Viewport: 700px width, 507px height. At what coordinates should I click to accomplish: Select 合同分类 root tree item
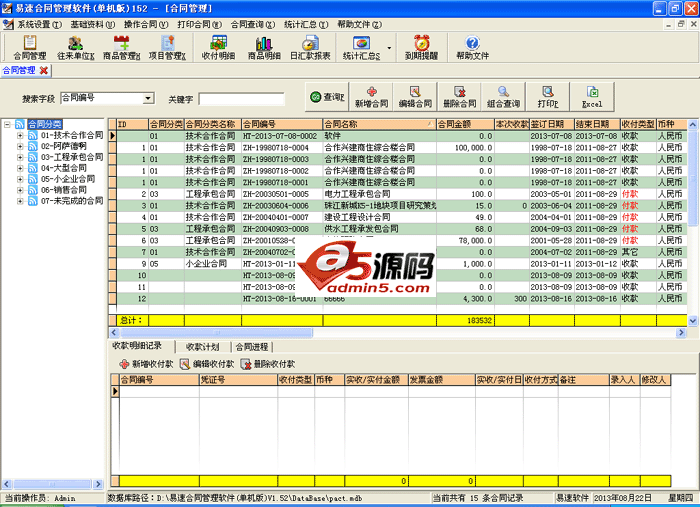point(45,124)
